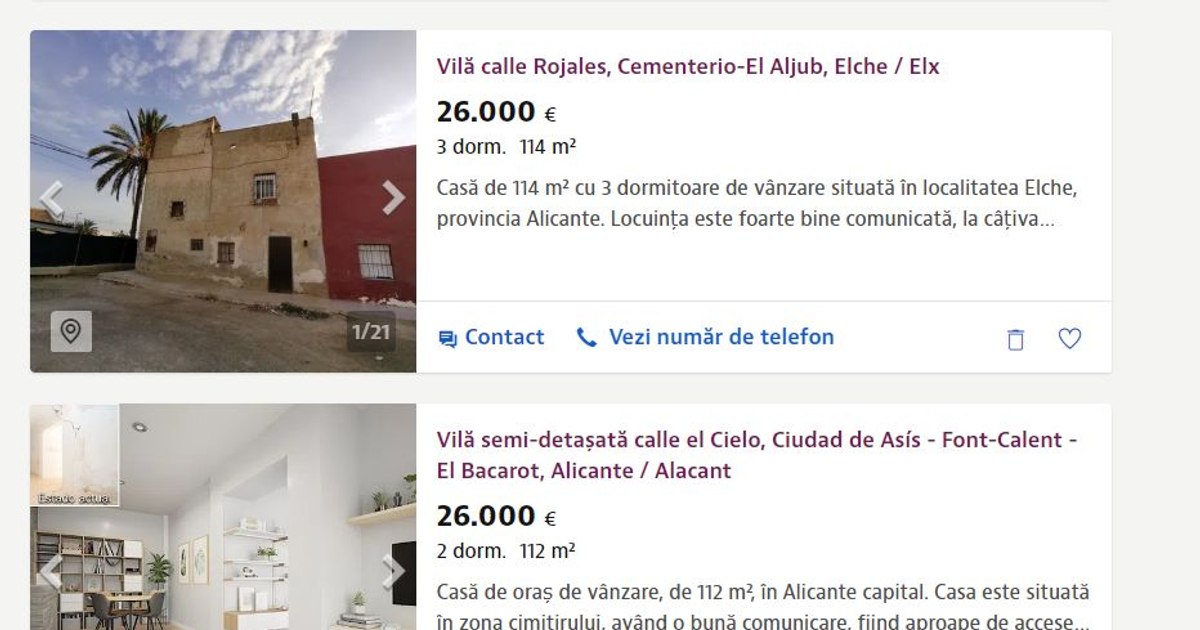This screenshot has width=1200, height=630.
Task: Open the Alicante interior photo
Action: pos(223,517)
